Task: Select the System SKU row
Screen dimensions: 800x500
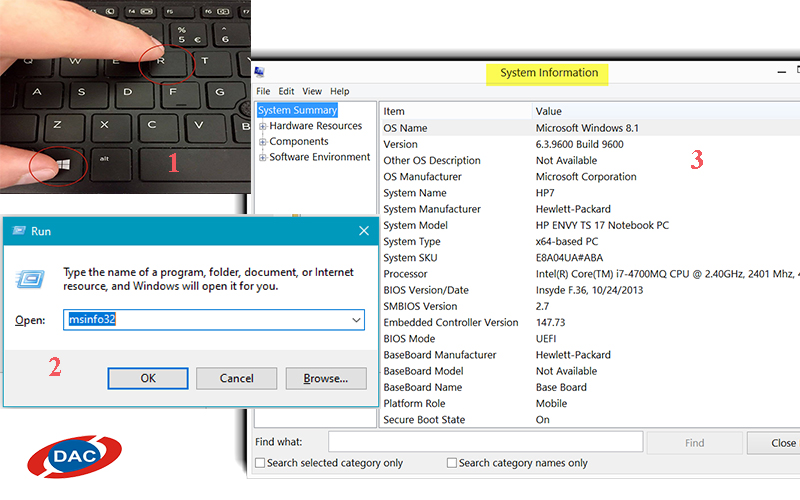Action: pos(590,258)
